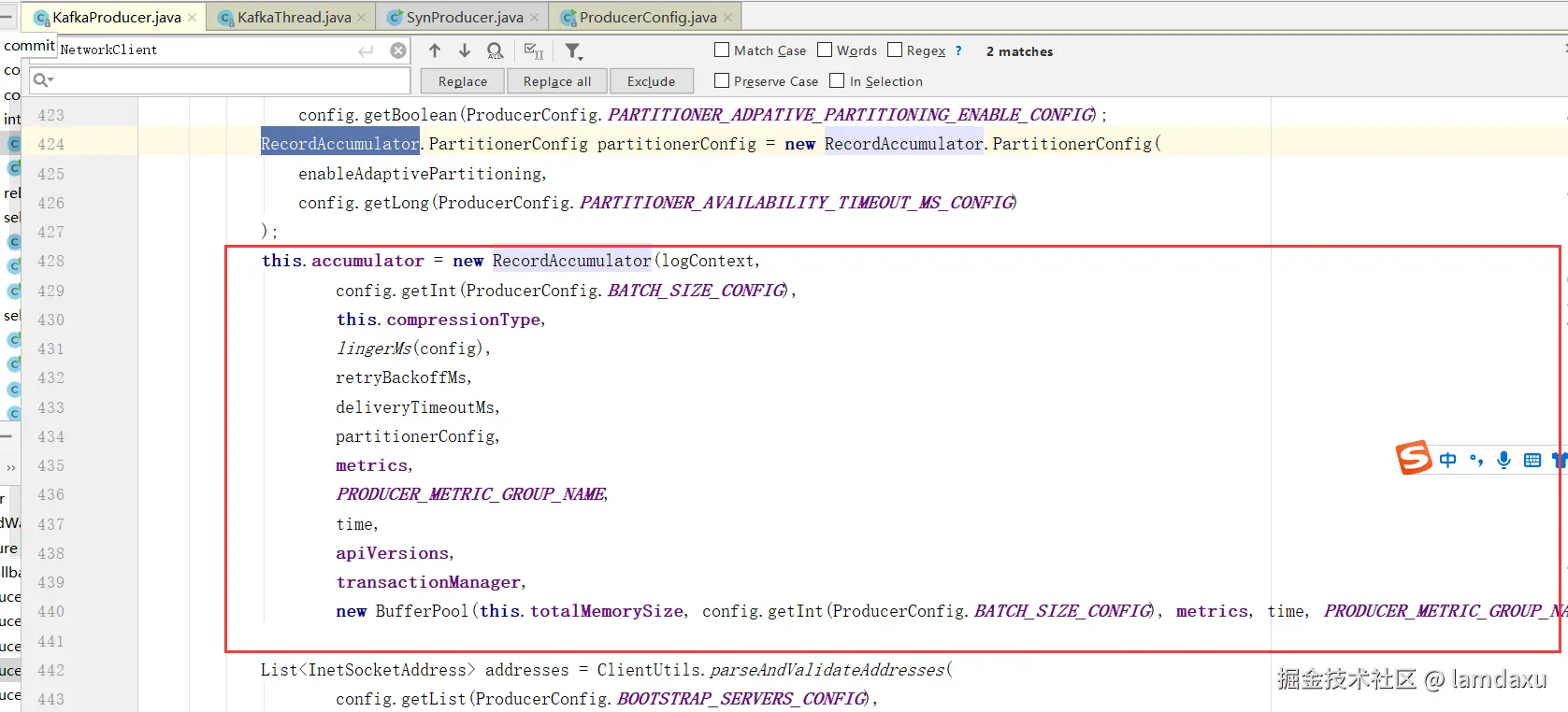Click 'partitionerConfig,' on line 434
This screenshot has width=1568, height=712.
418,436
